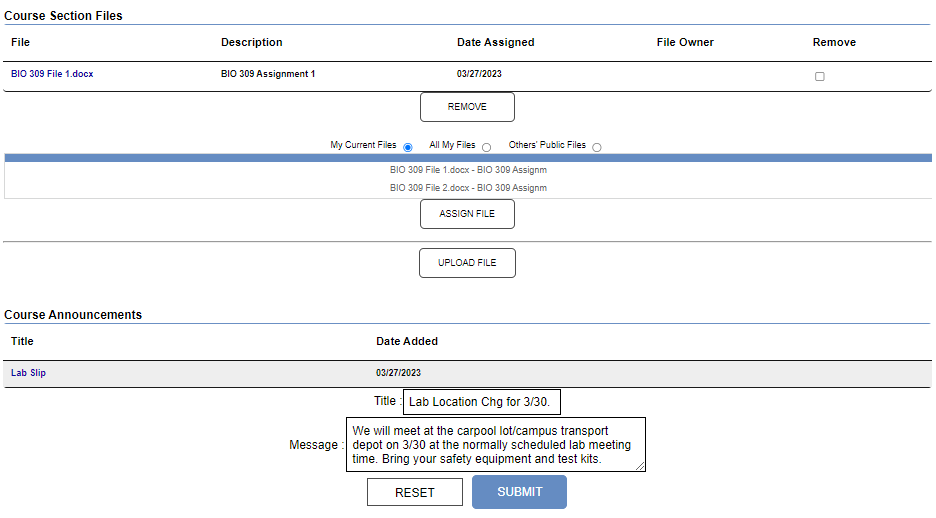Click the Description column header
This screenshot has width=936, height=518.
(x=251, y=42)
